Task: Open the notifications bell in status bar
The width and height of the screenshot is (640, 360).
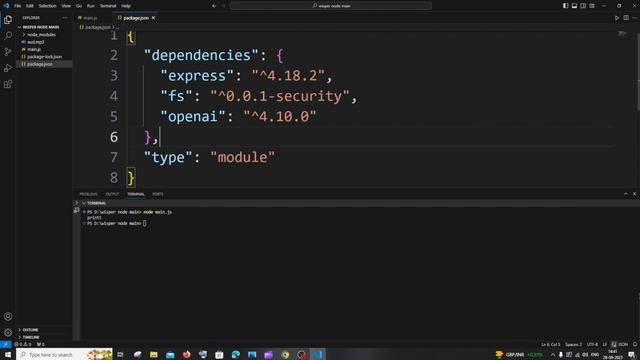Action: pos(635,344)
